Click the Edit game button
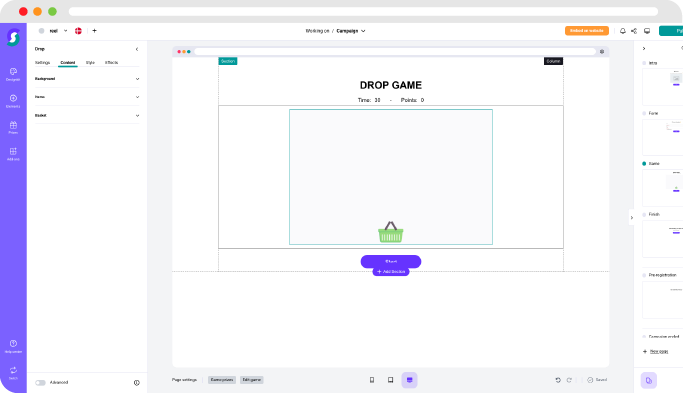The height and width of the screenshot is (393, 683). 251,380
